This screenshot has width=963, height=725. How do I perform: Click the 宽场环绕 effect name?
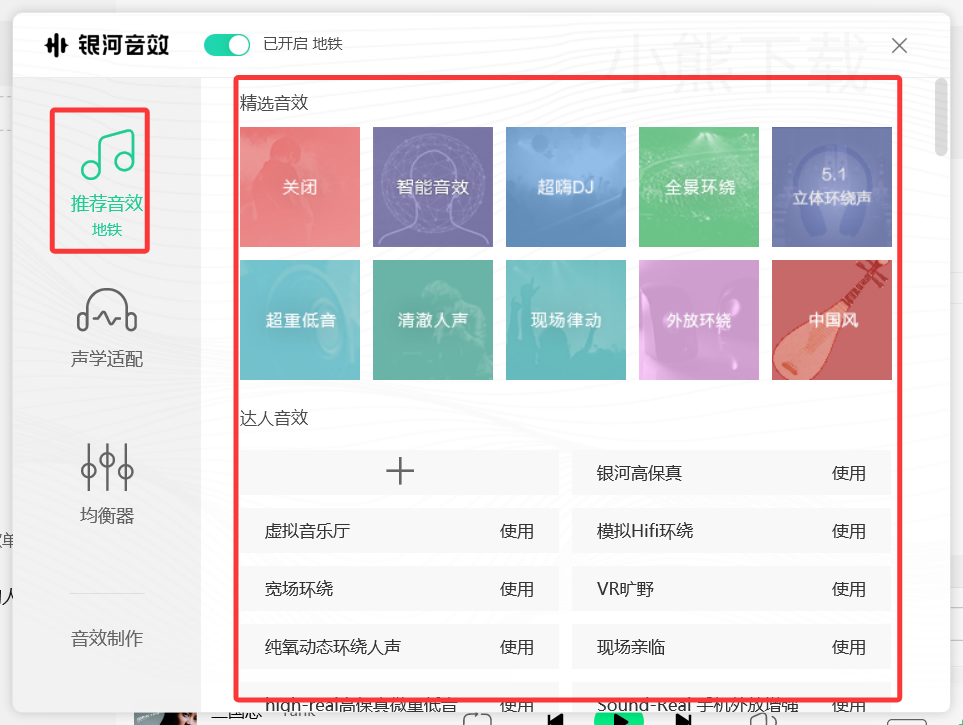[x=298, y=589]
